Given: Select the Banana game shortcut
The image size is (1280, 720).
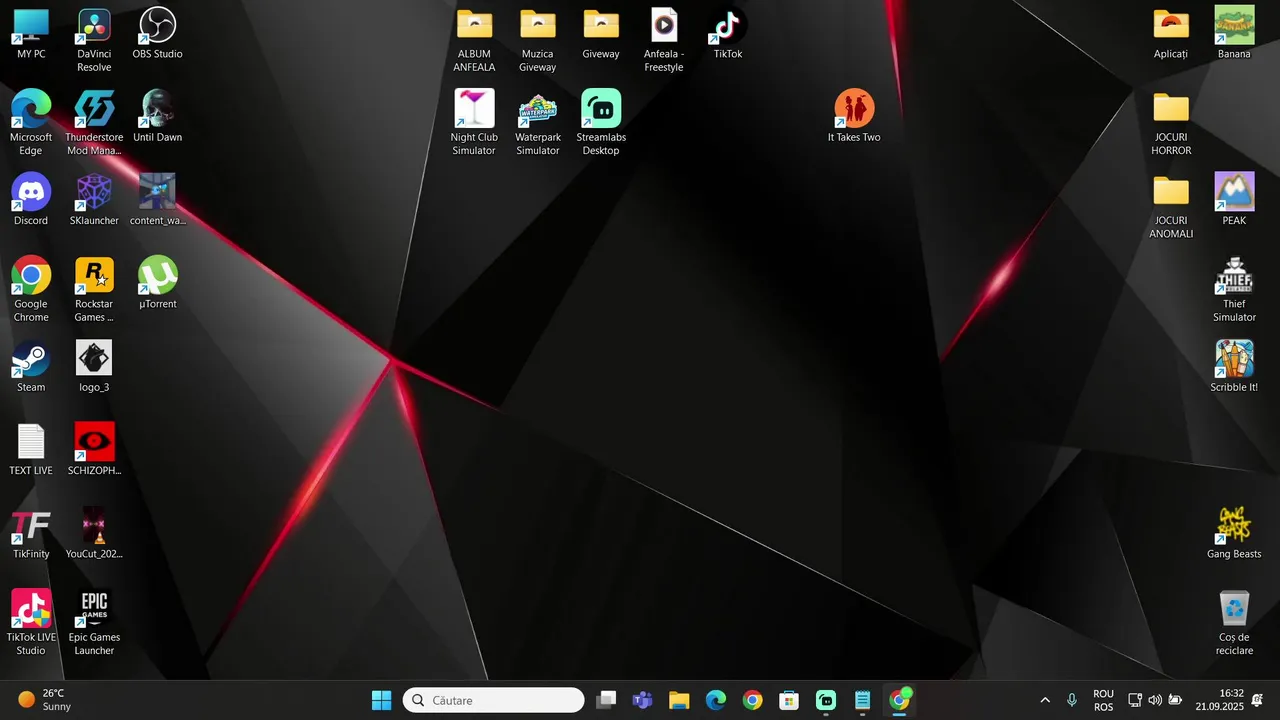Looking at the screenshot, I should [1234, 34].
